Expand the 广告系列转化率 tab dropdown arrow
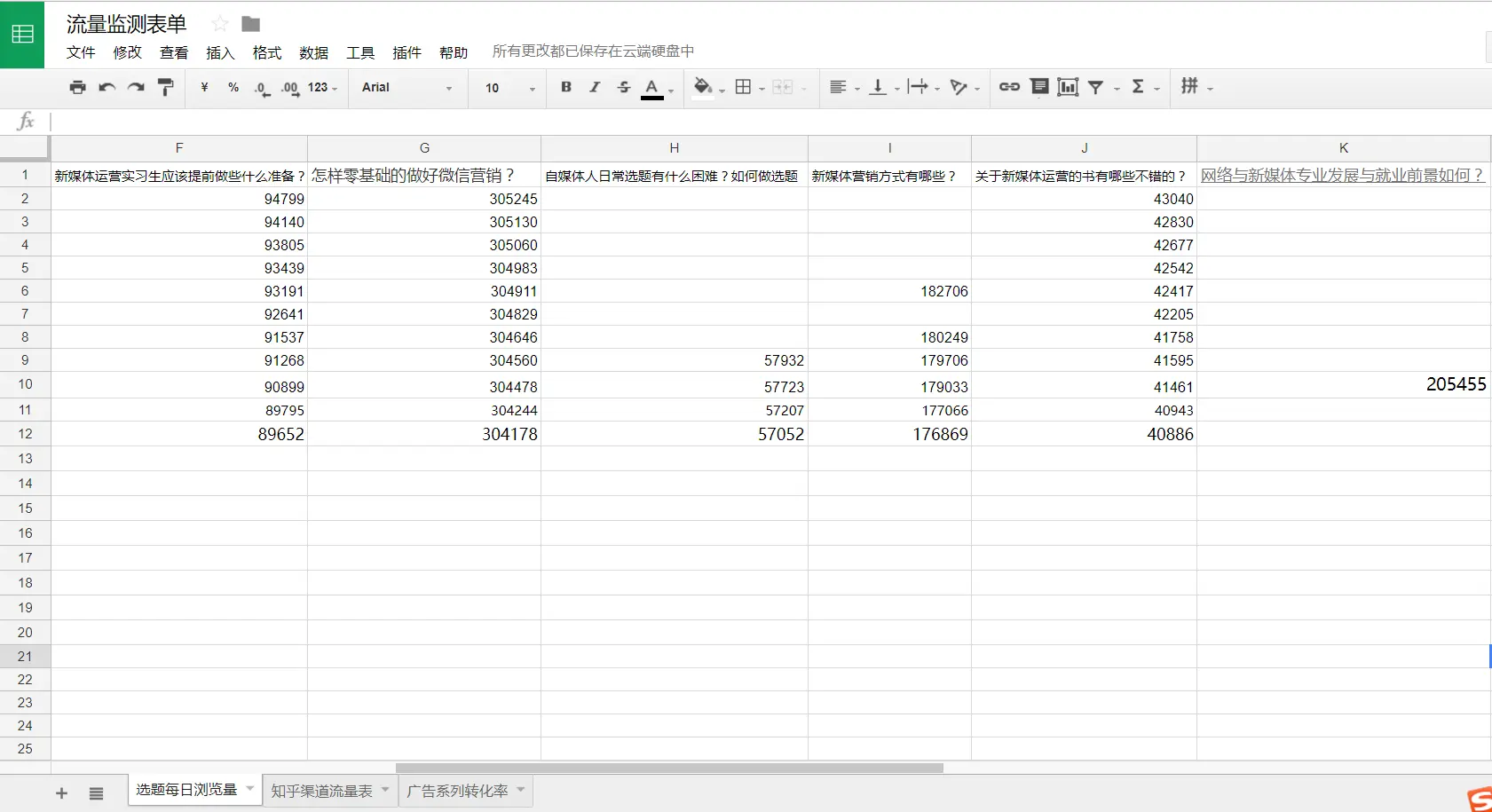This screenshot has height=812, width=1492. [x=521, y=789]
